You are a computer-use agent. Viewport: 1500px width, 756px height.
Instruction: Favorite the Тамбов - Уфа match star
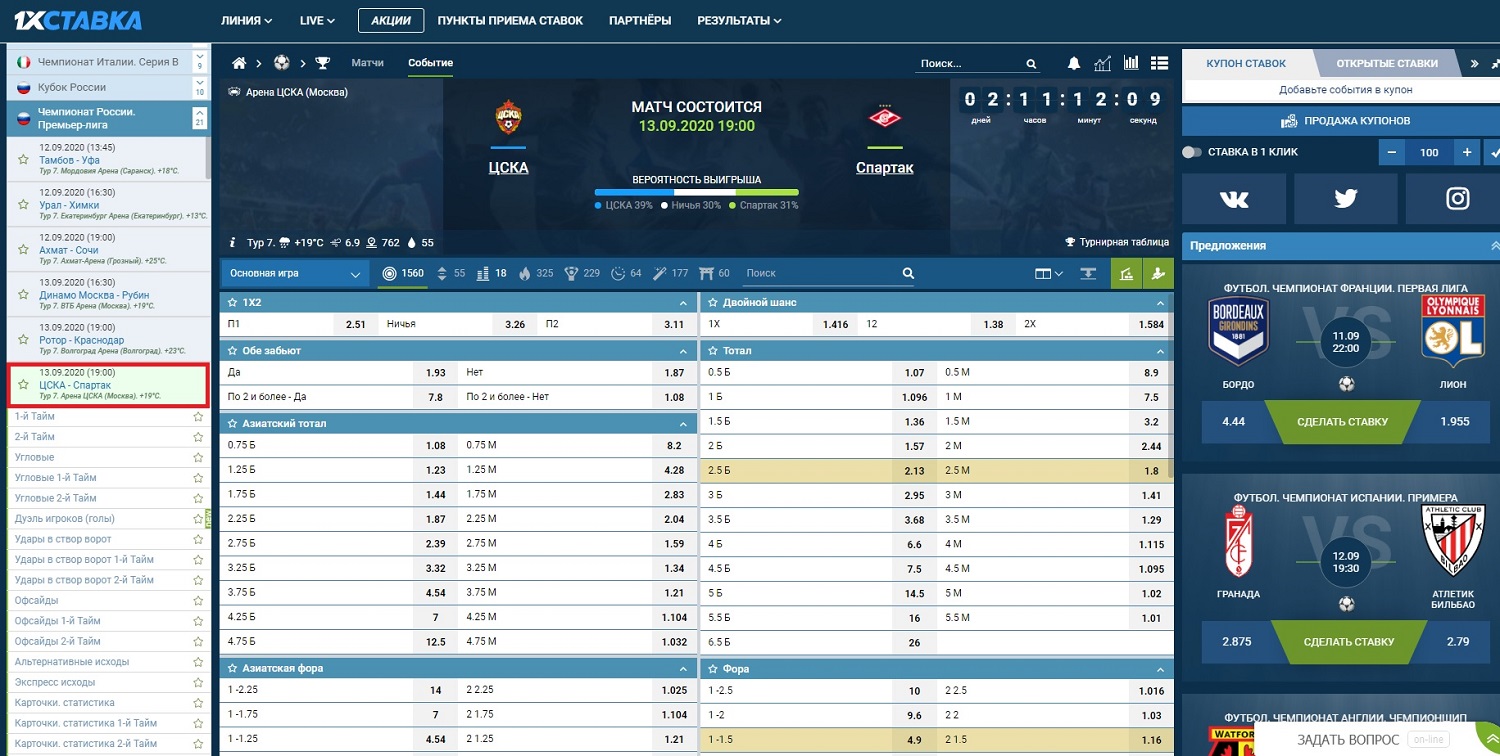point(23,160)
